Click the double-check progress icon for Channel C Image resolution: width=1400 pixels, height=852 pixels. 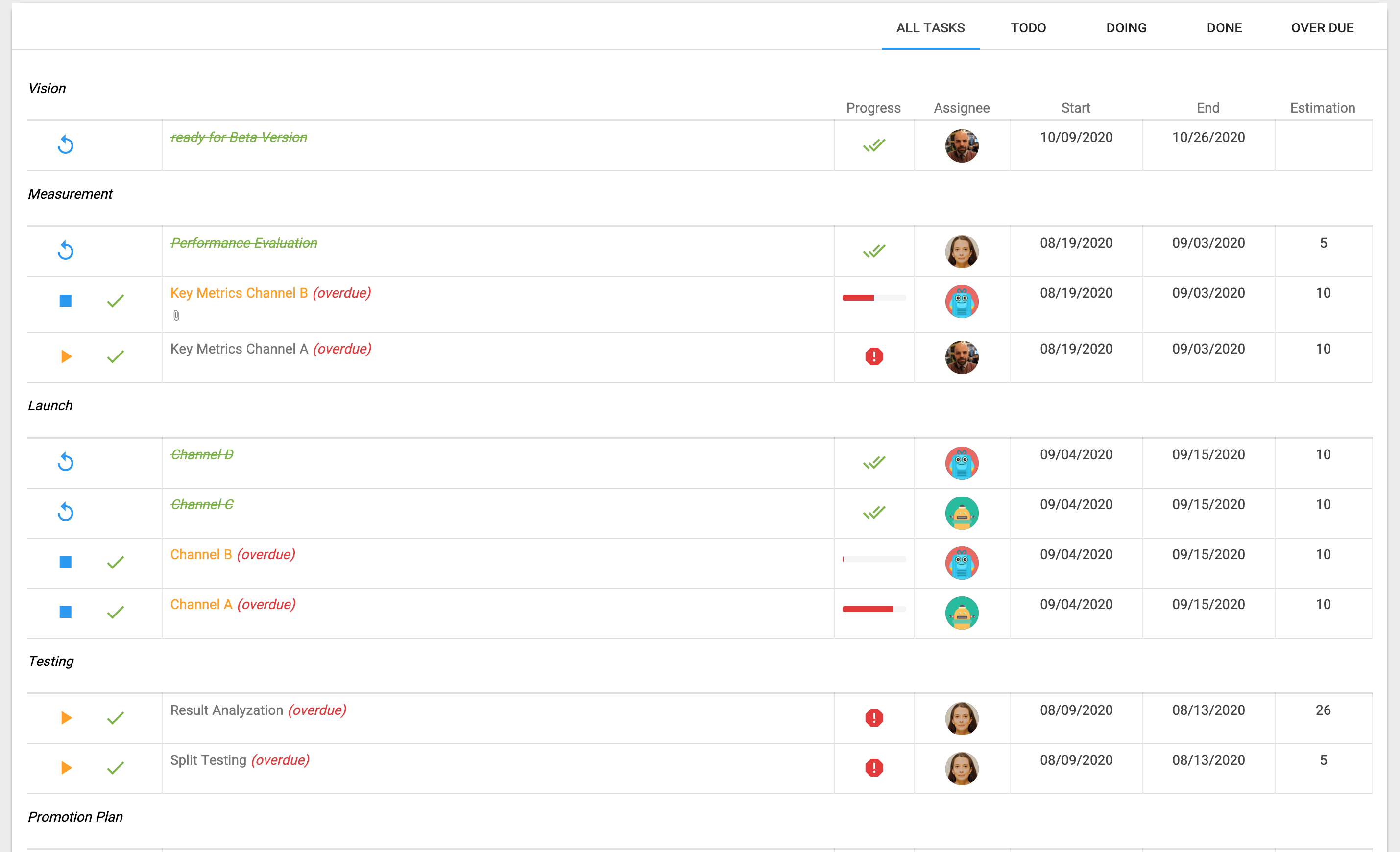[873, 512]
